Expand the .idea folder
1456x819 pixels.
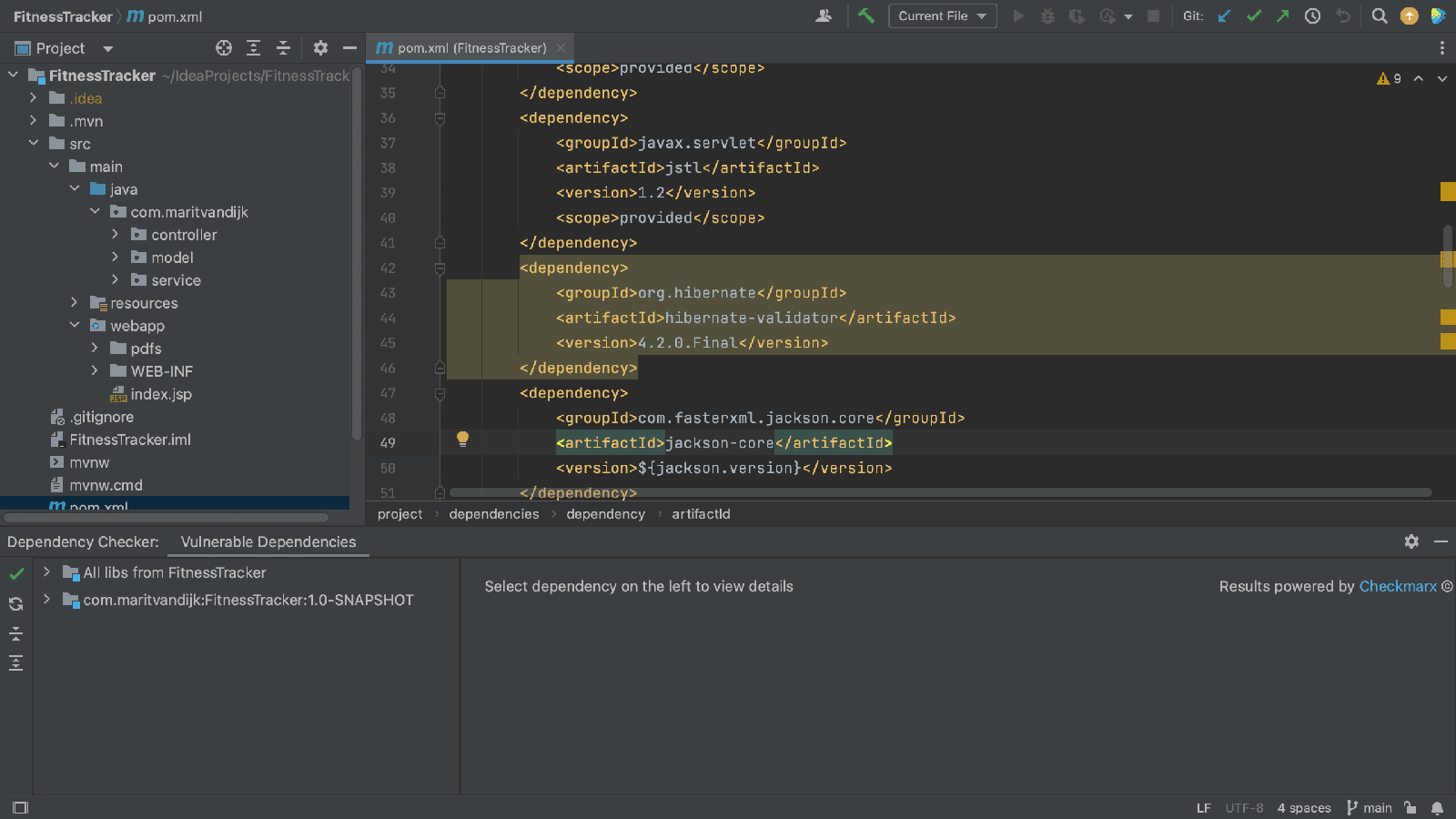34,97
